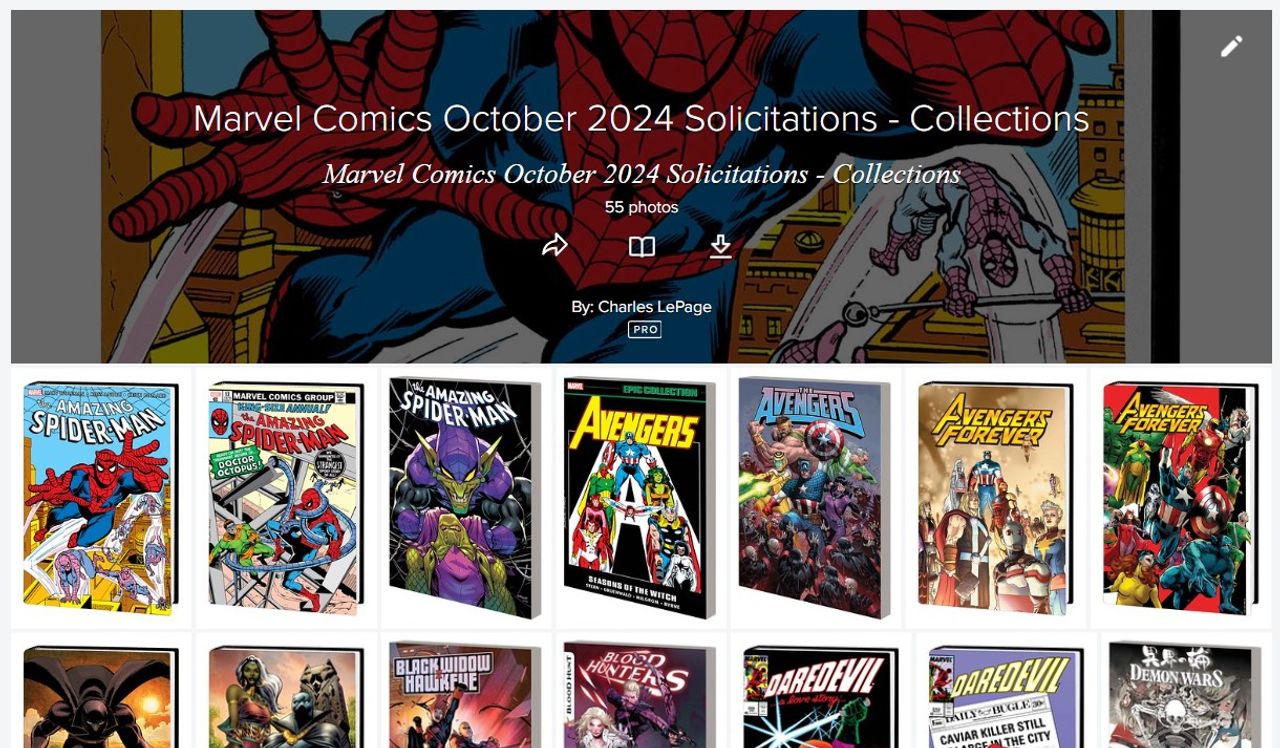Image resolution: width=1280 pixels, height=748 pixels.
Task: Open Amazing Spider-Man Green Goblin cover thumbnail
Action: click(x=466, y=497)
